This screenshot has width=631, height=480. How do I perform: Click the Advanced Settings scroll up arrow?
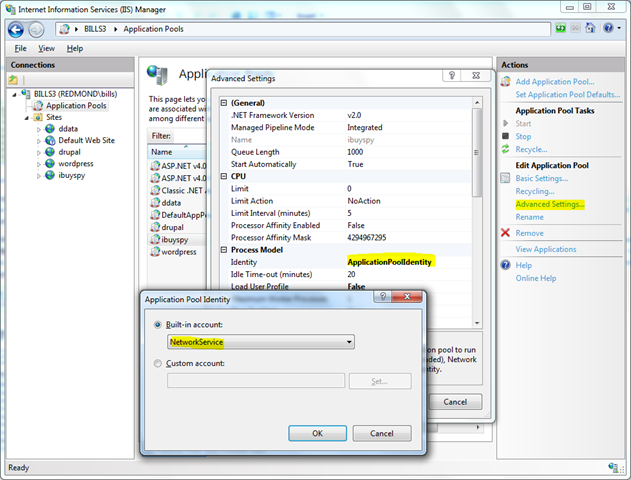coord(477,103)
